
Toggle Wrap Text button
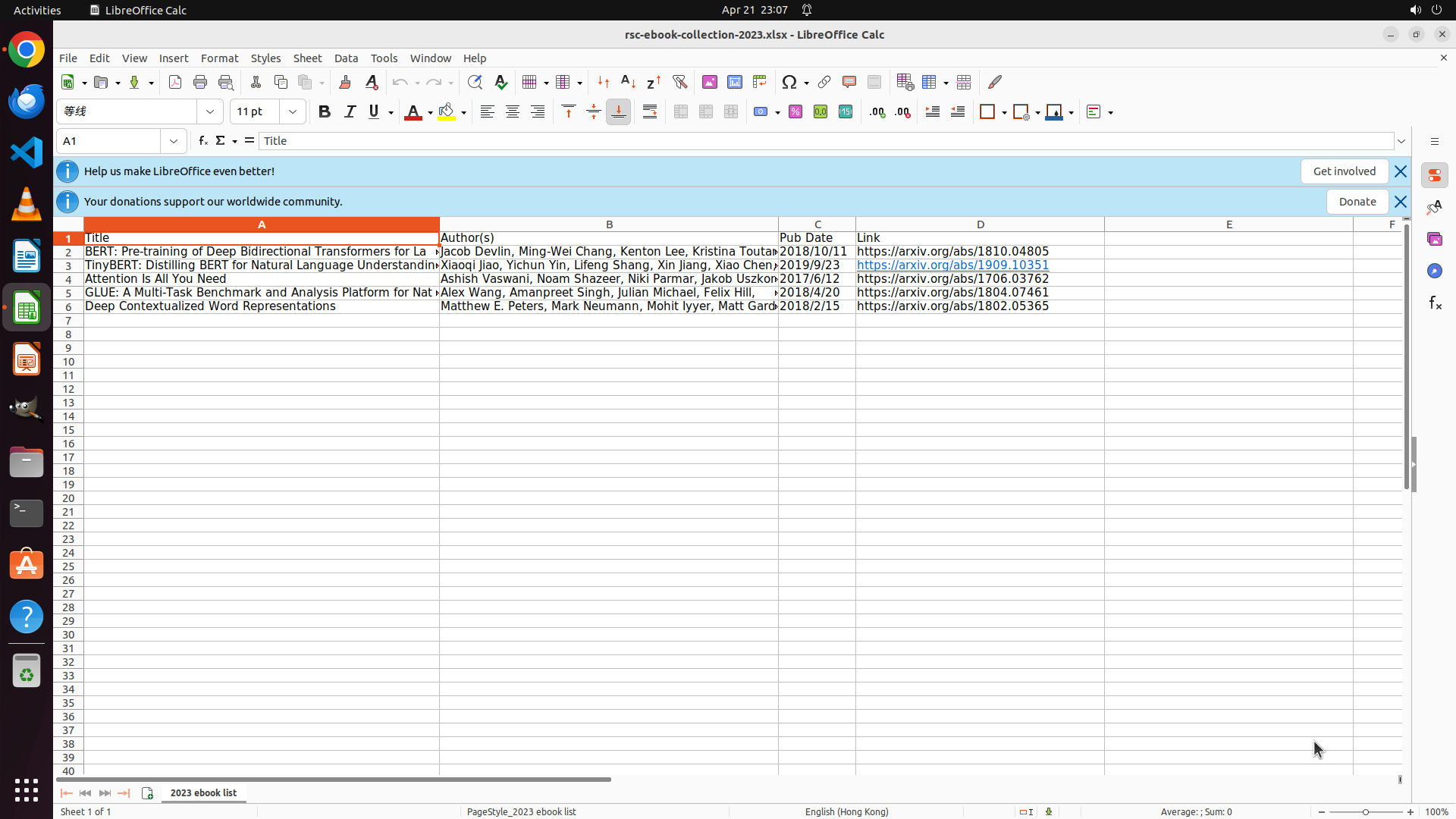[x=650, y=112]
